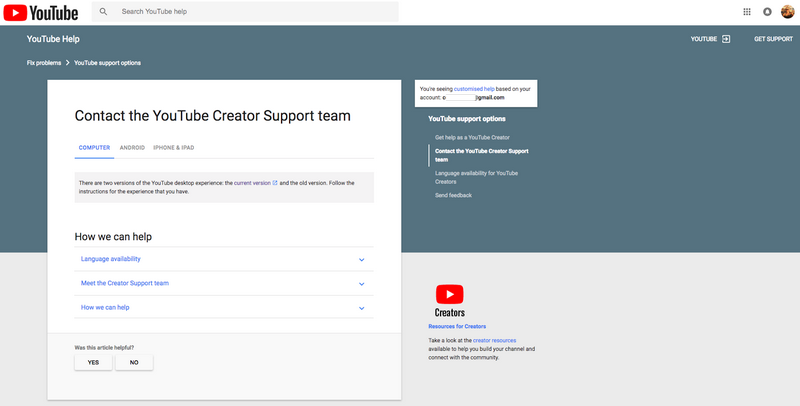
Task: Open the customised help link
Action: click(x=474, y=89)
